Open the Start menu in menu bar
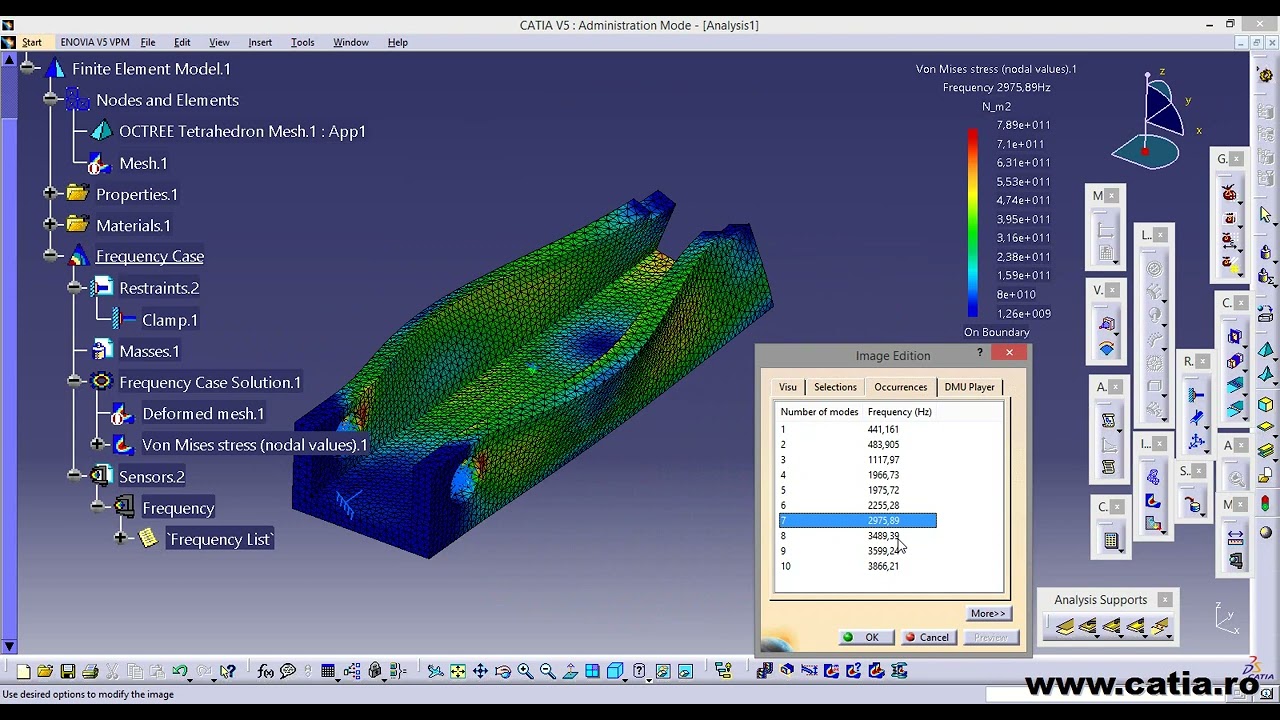1280x720 pixels. (x=32, y=42)
